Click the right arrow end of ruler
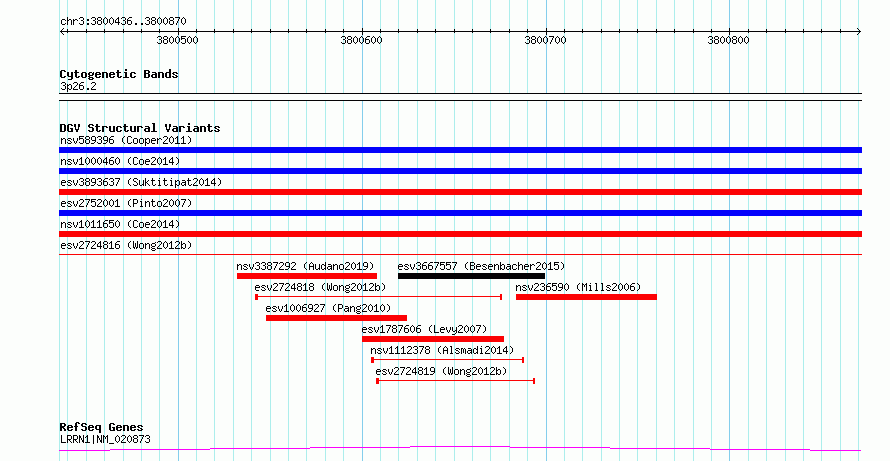Viewport: 890px width, 461px height. tap(859, 31)
